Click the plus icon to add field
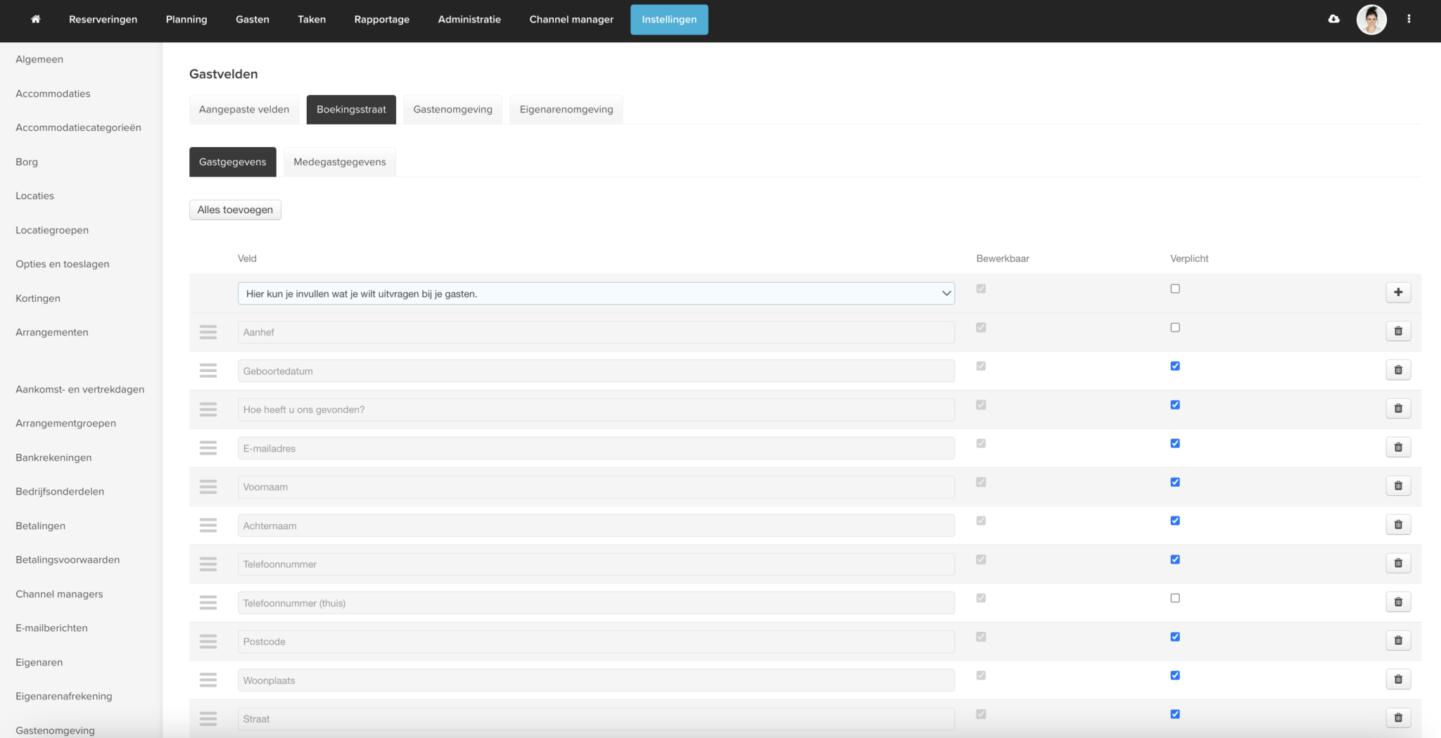 (1397, 293)
